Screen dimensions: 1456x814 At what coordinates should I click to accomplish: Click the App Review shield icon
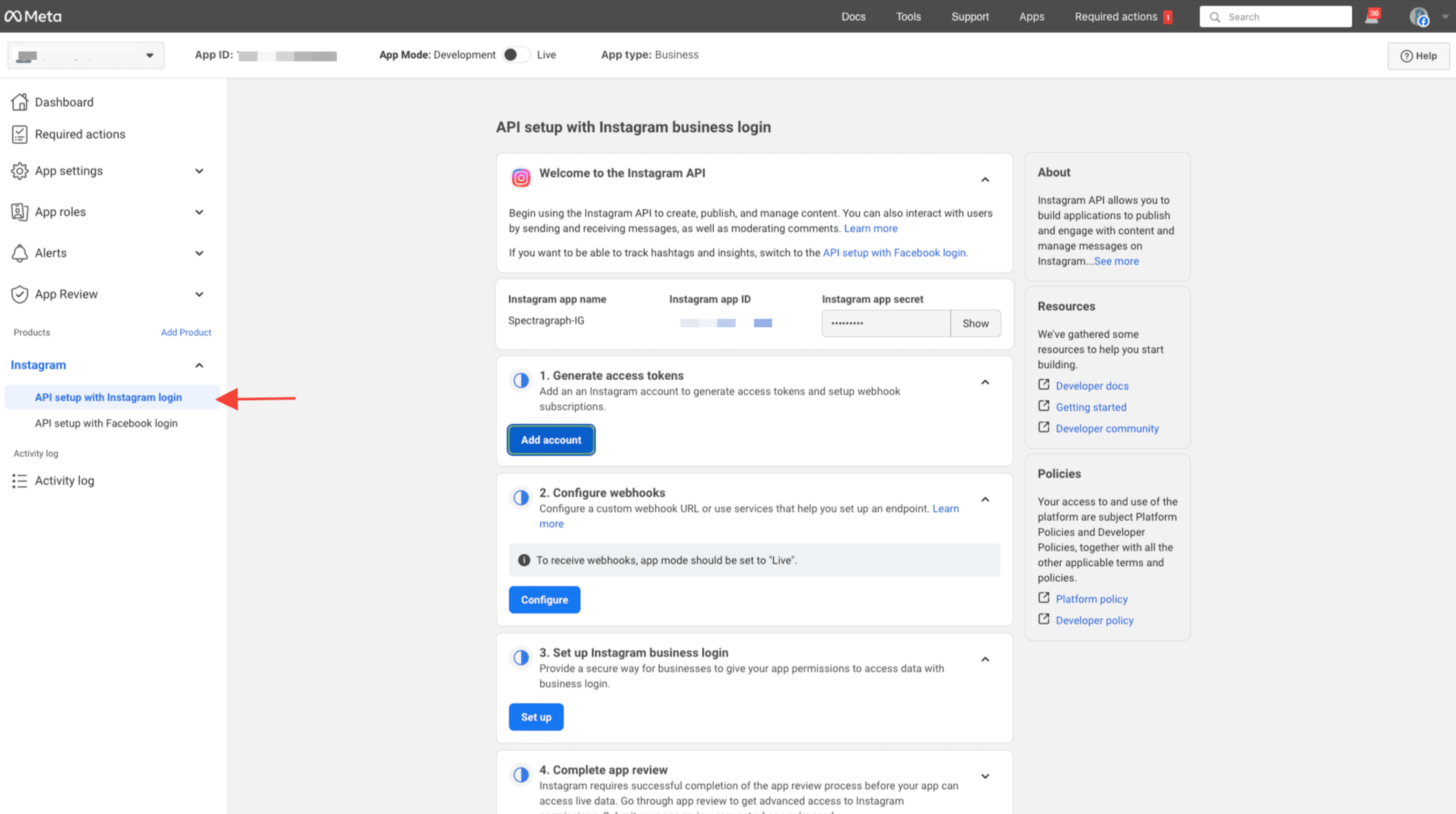pos(19,294)
